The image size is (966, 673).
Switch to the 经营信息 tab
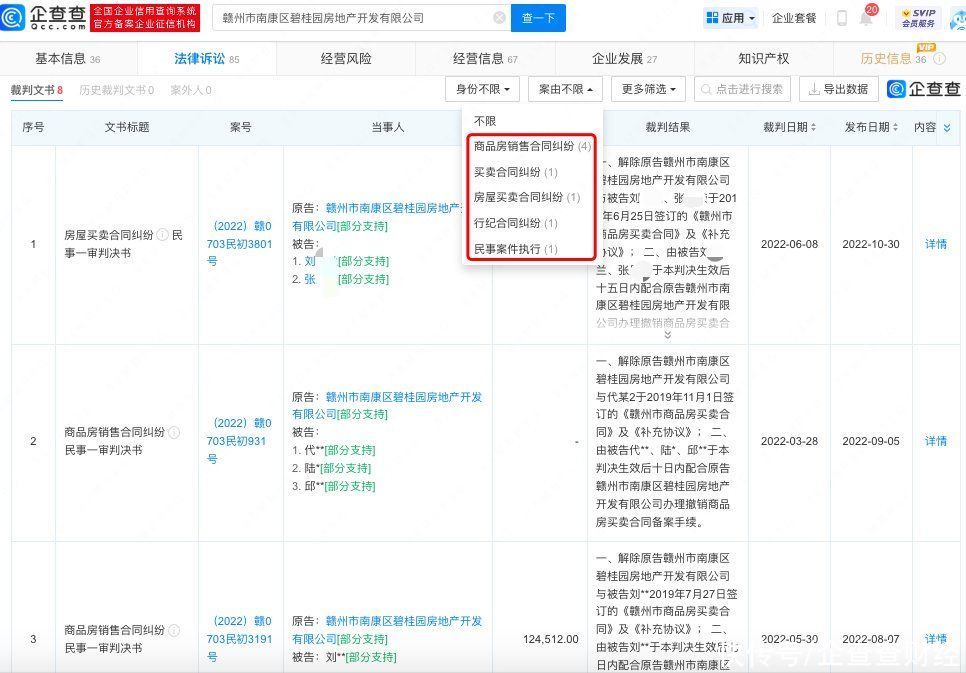pyautogui.click(x=485, y=59)
